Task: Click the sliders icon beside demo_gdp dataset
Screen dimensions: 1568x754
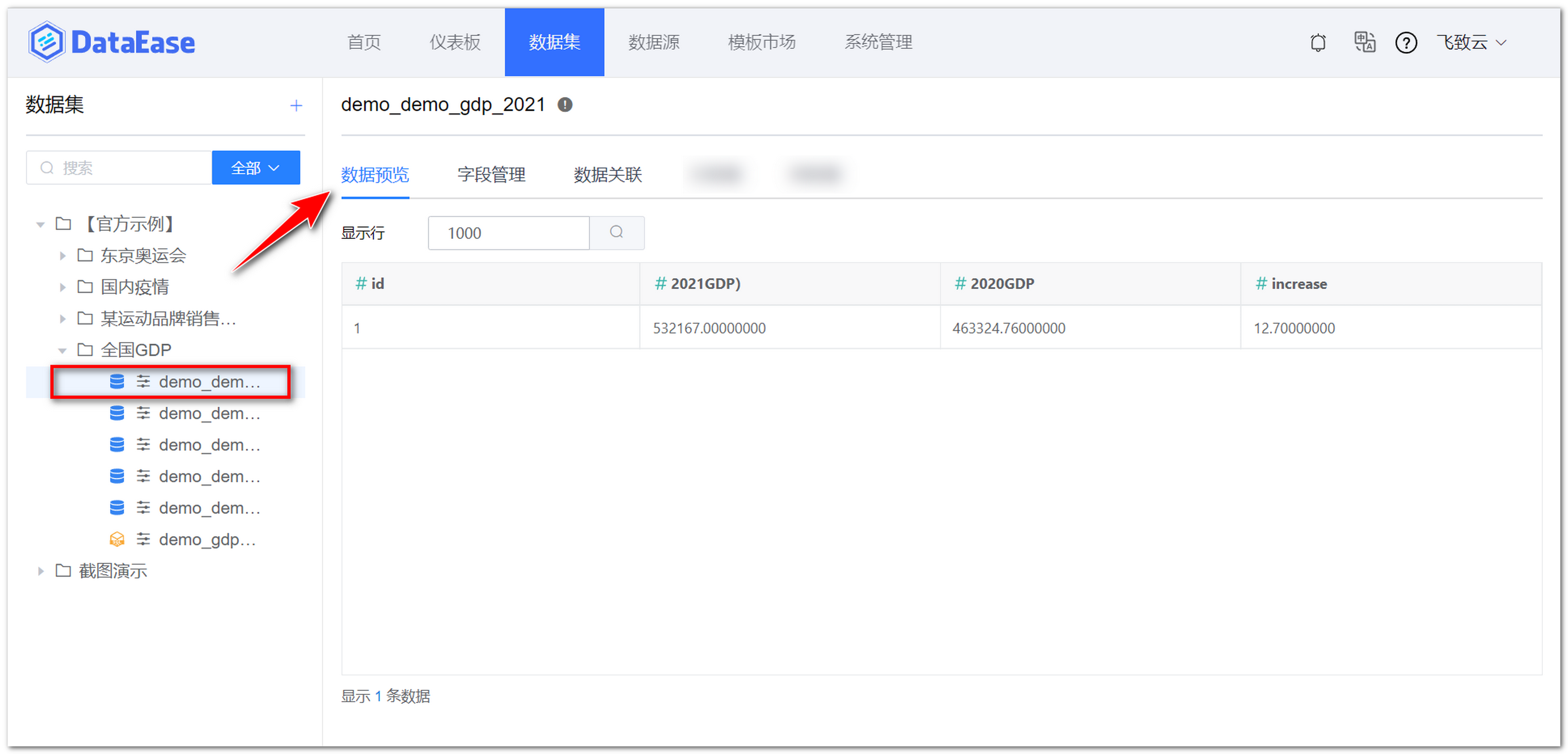Action: (144, 539)
